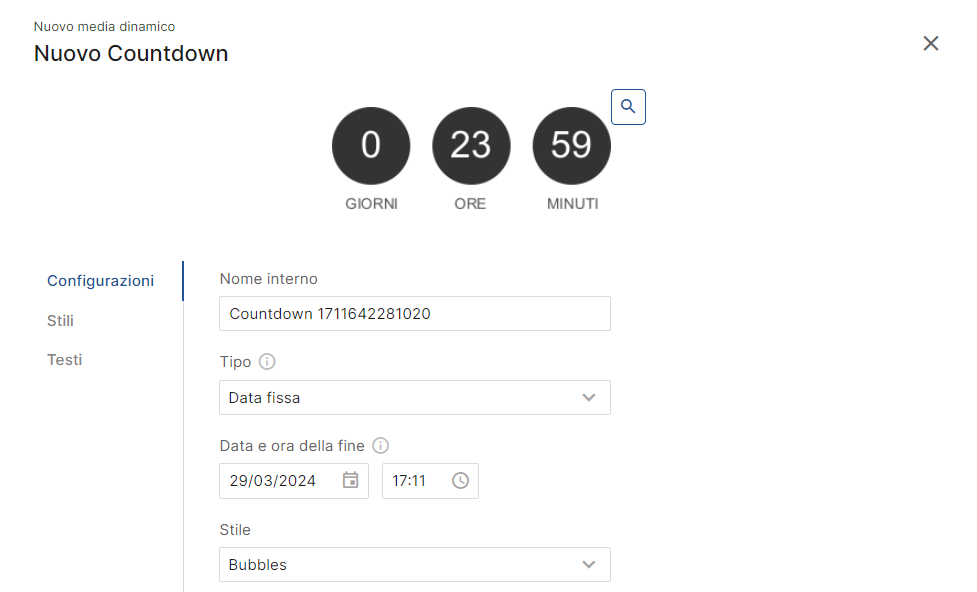Select the Configurazioni tab
This screenshot has width=977, height=592.
point(100,280)
